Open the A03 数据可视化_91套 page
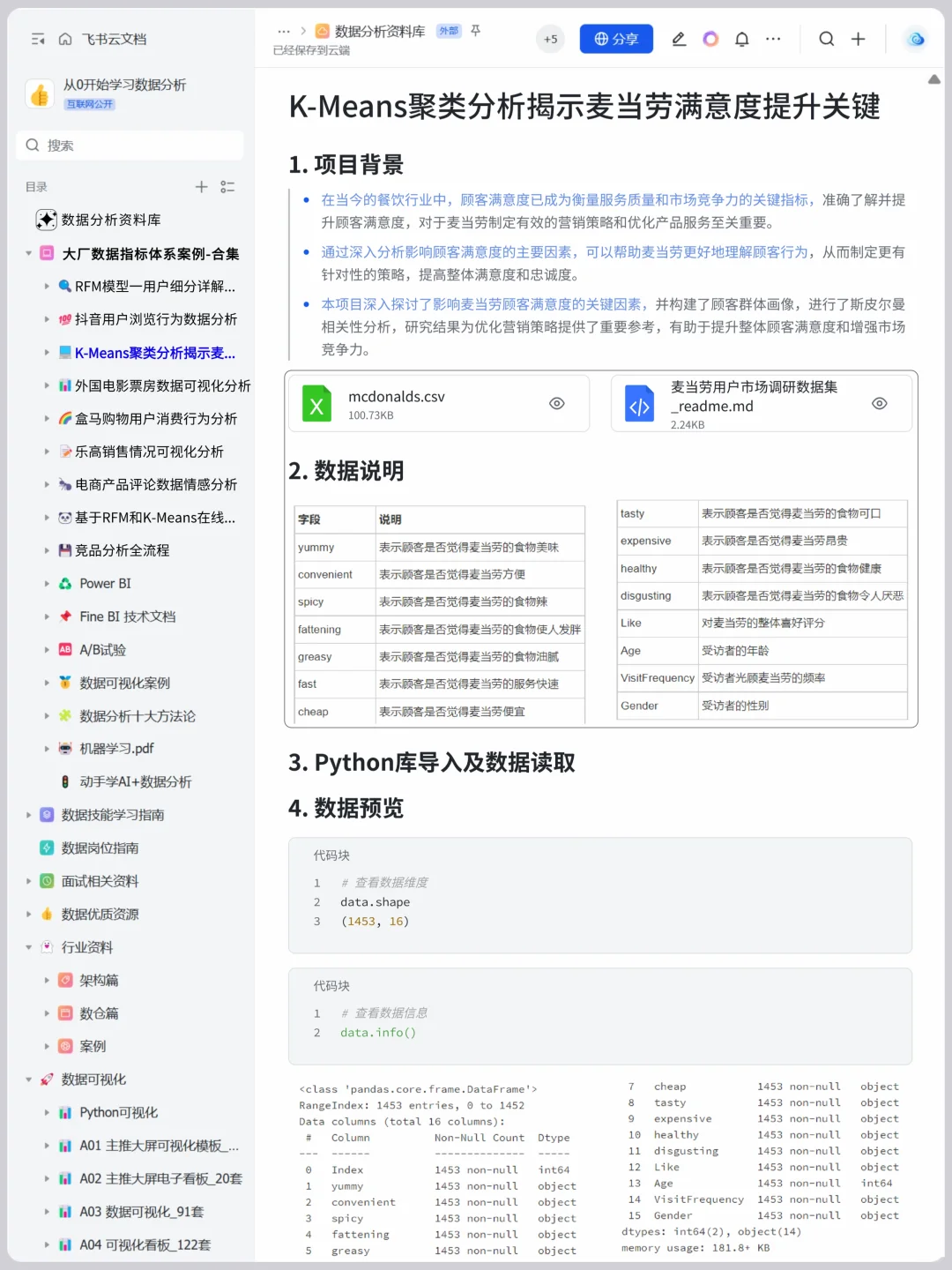The height and width of the screenshot is (1270, 952). click(x=141, y=1212)
